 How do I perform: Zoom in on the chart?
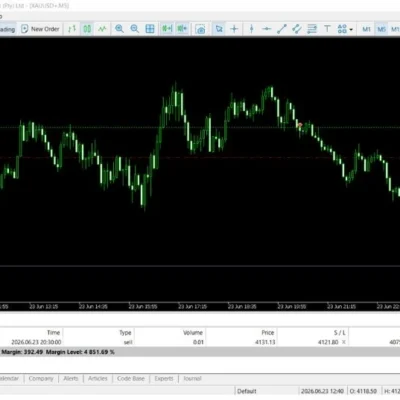(x=119, y=29)
